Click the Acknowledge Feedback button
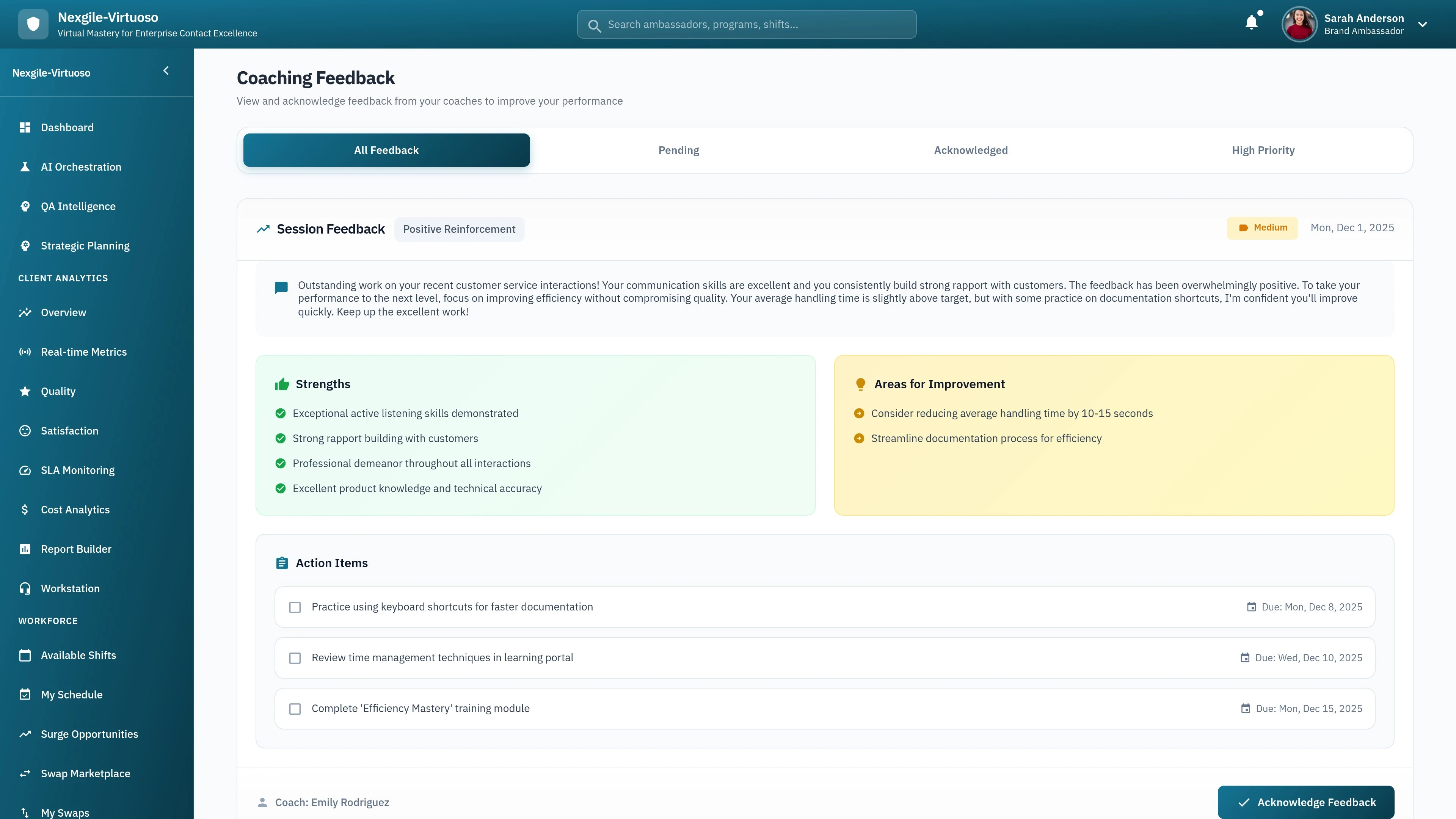 (1305, 802)
